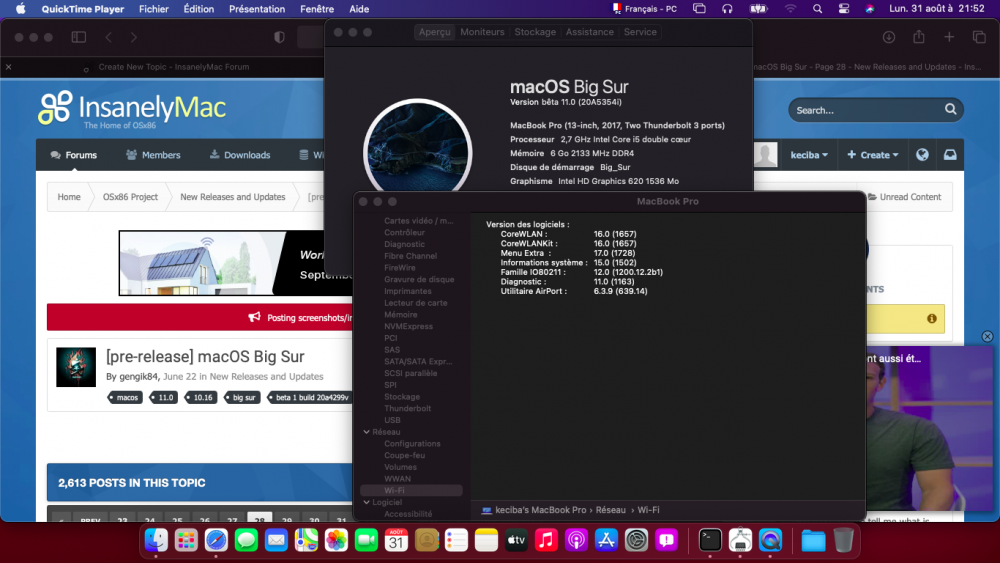This screenshot has width=1000, height=563.
Task: Open Control Center in menu bar
Action: (x=843, y=9)
